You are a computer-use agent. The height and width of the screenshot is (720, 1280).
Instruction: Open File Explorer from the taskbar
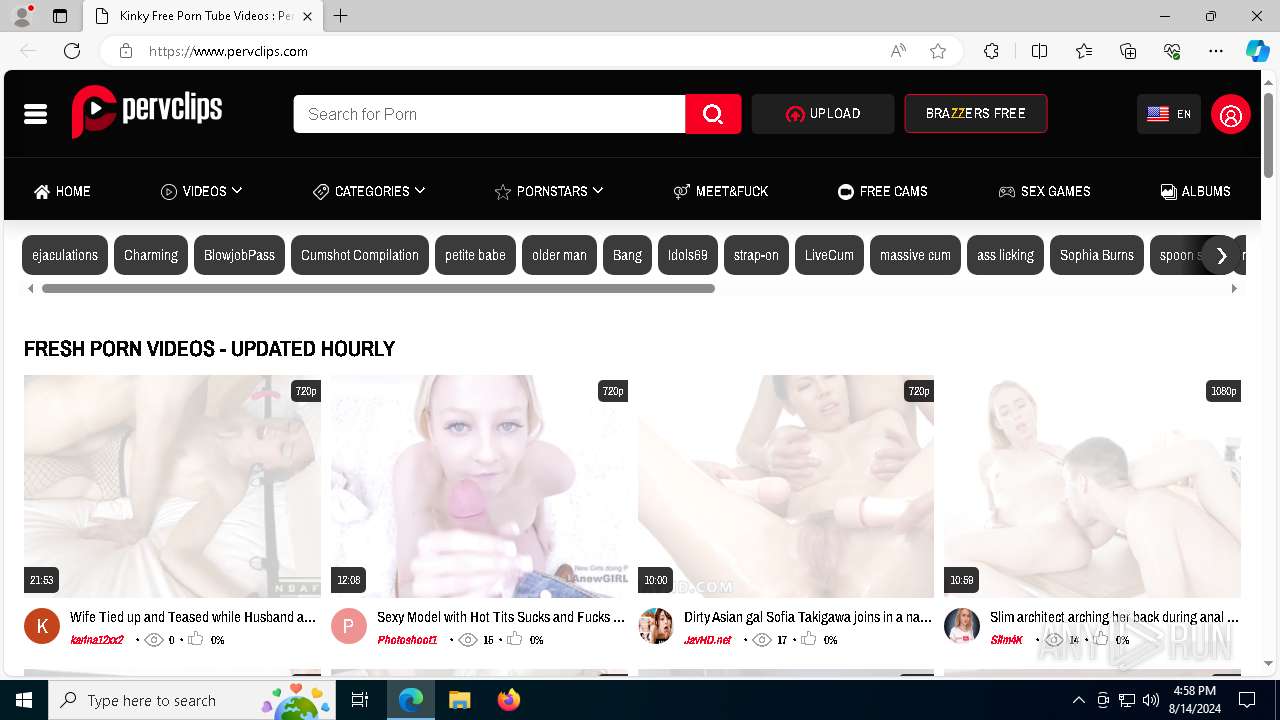[459, 700]
